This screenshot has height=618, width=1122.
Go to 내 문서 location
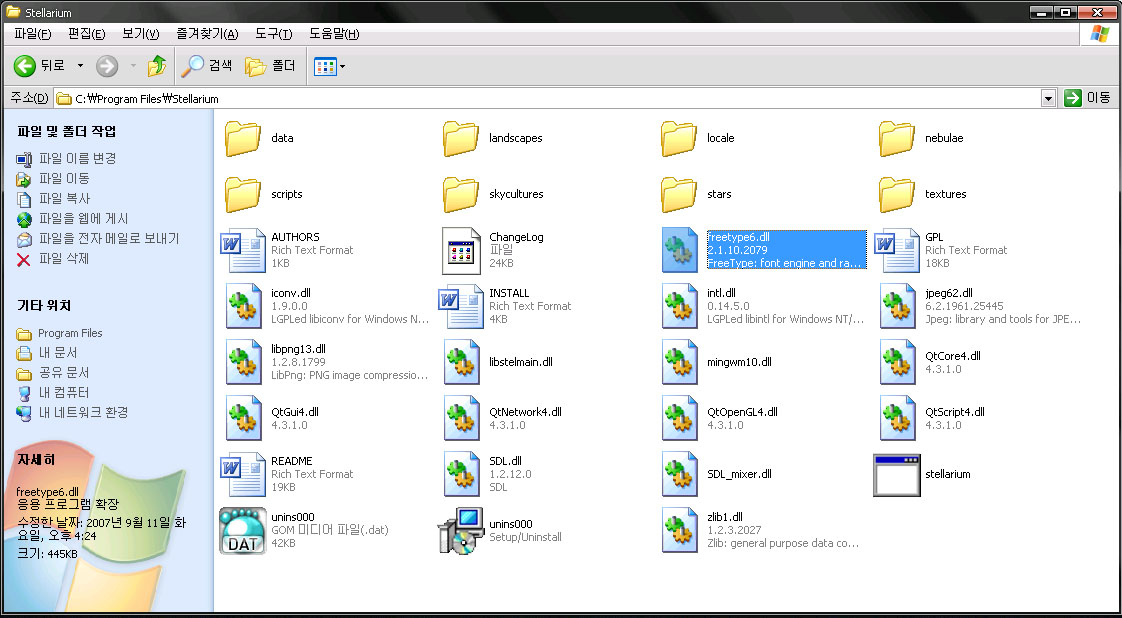pos(47,353)
